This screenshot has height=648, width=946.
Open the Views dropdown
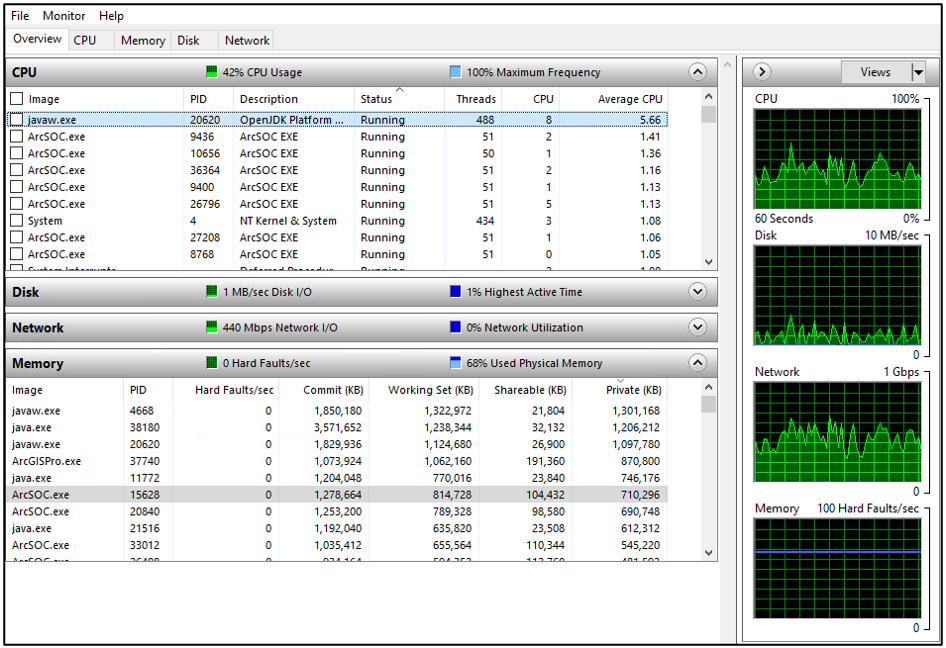(x=916, y=72)
